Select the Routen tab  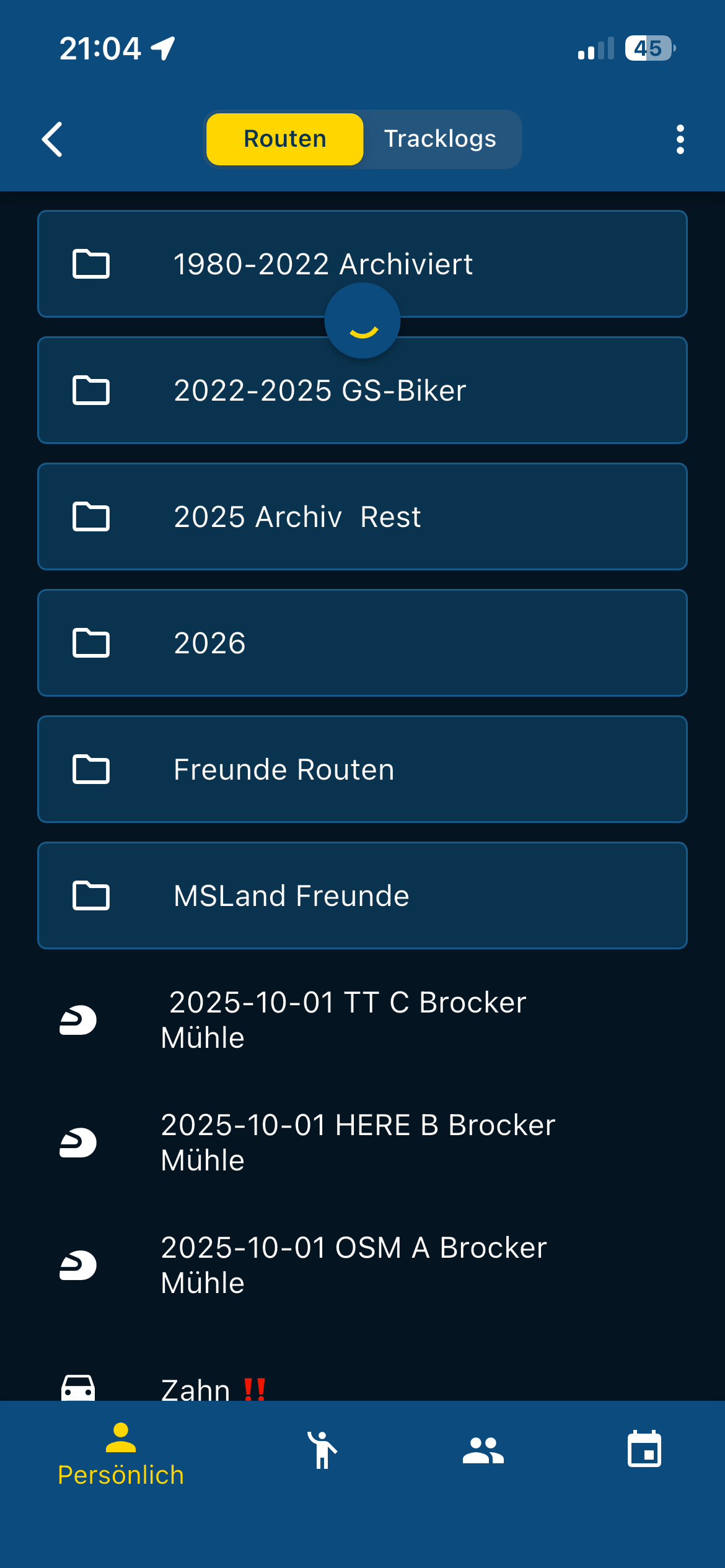coord(285,139)
